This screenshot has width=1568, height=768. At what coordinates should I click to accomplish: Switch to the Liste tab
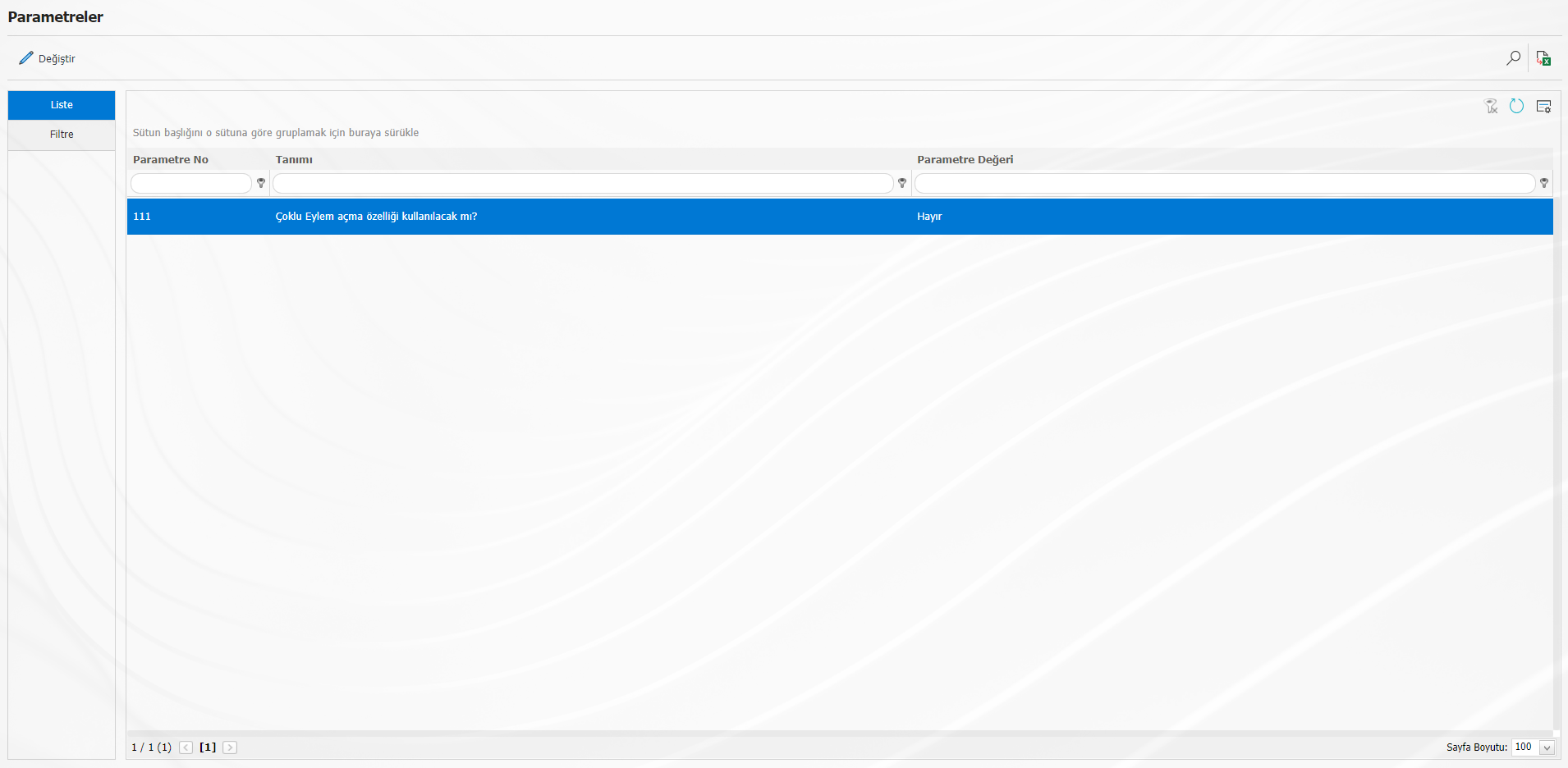tap(62, 105)
